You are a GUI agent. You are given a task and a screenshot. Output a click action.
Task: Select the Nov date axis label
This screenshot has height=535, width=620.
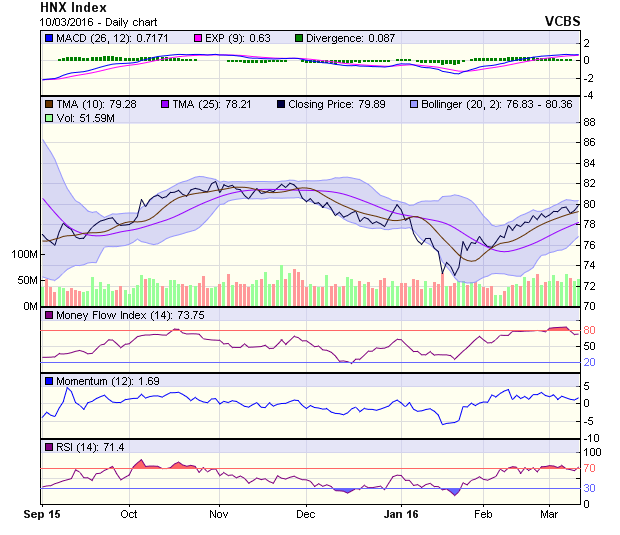coord(220,513)
